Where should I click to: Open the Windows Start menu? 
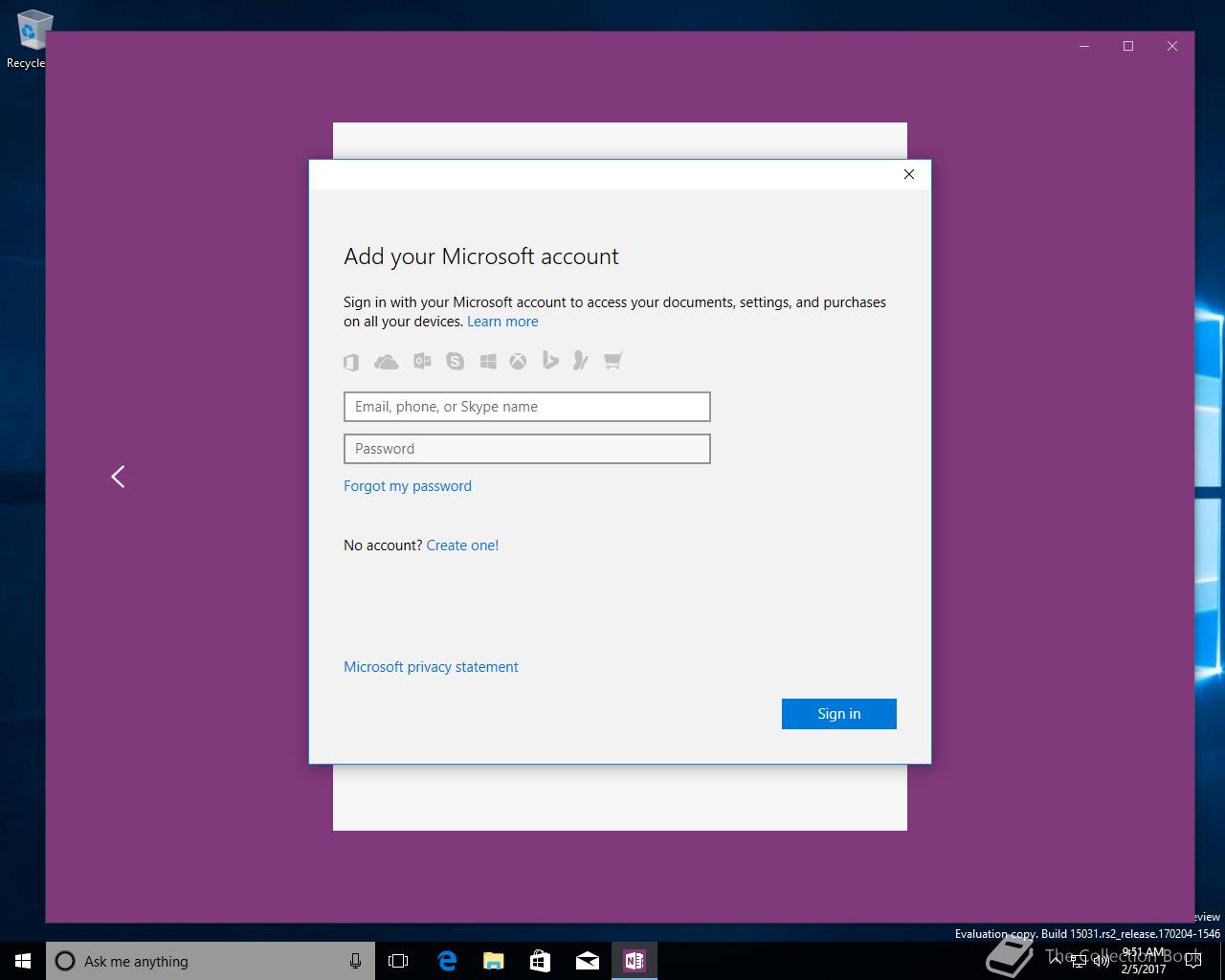point(23,961)
